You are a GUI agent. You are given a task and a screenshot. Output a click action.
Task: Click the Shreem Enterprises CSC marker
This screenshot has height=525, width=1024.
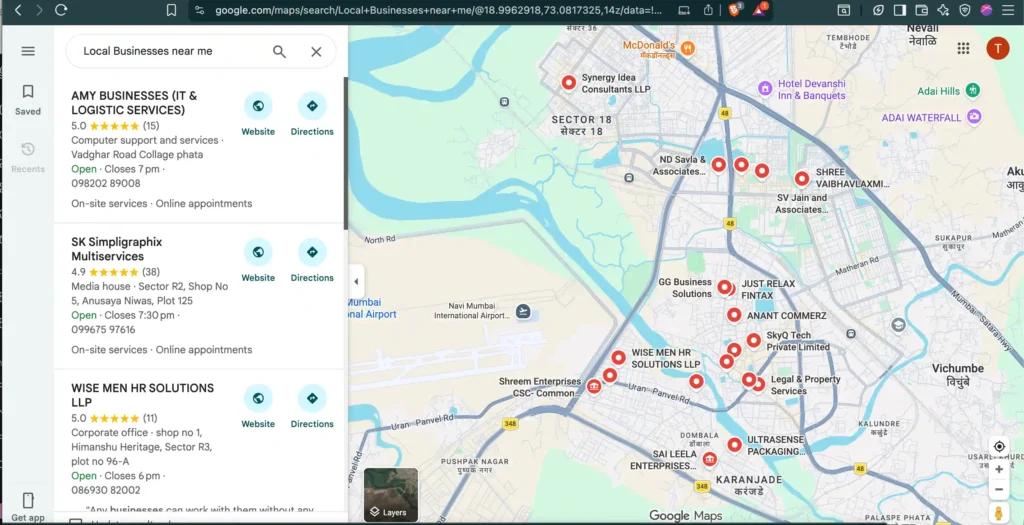pos(594,387)
